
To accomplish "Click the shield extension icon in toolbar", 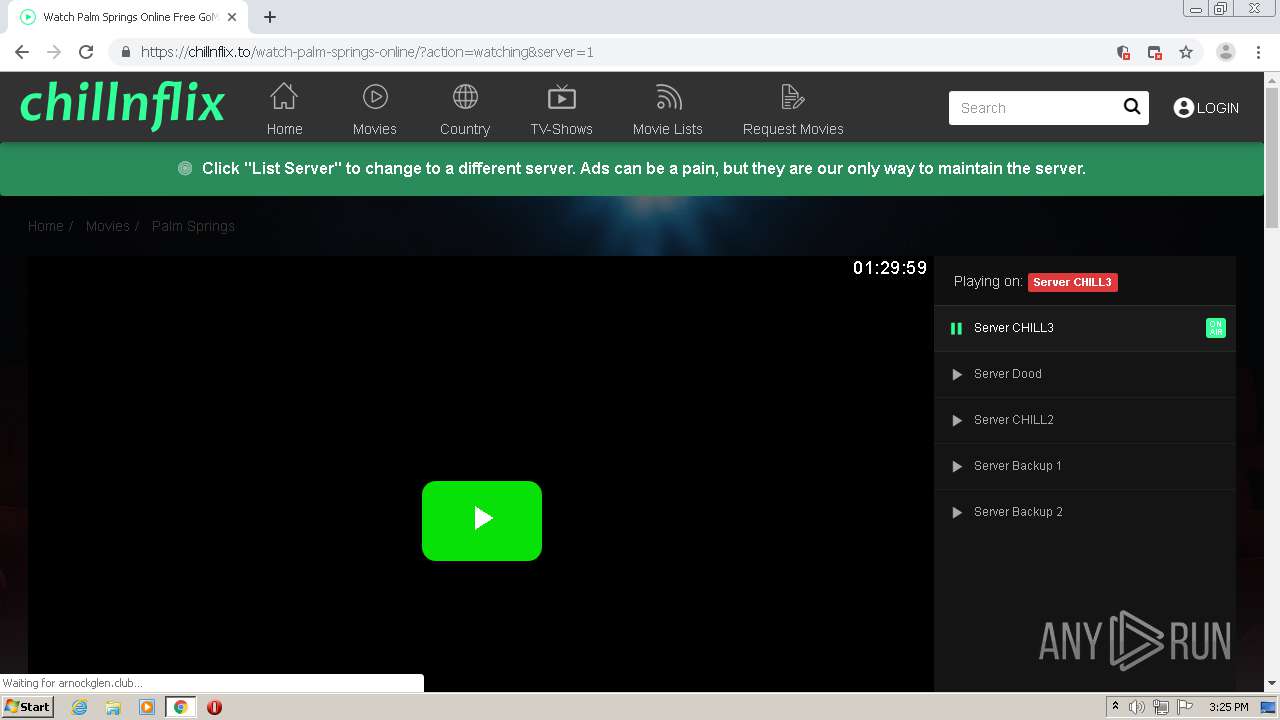I will (x=1123, y=52).
